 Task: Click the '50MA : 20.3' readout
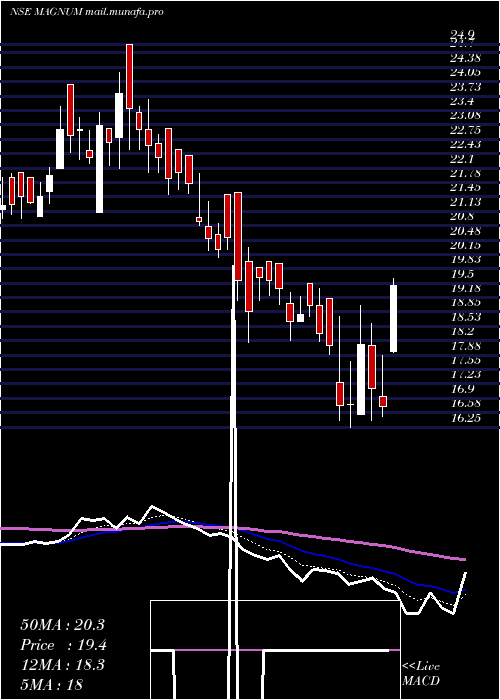pyautogui.click(x=62, y=625)
